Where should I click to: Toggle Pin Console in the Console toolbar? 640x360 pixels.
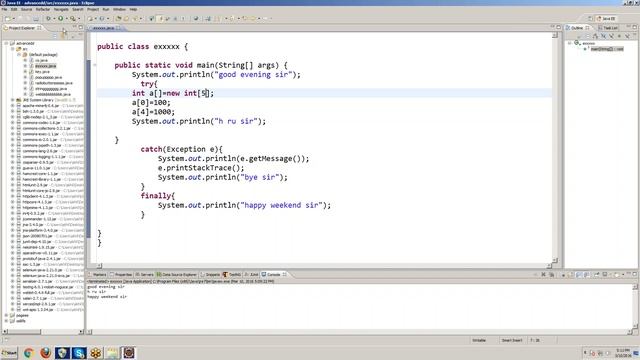point(596,274)
